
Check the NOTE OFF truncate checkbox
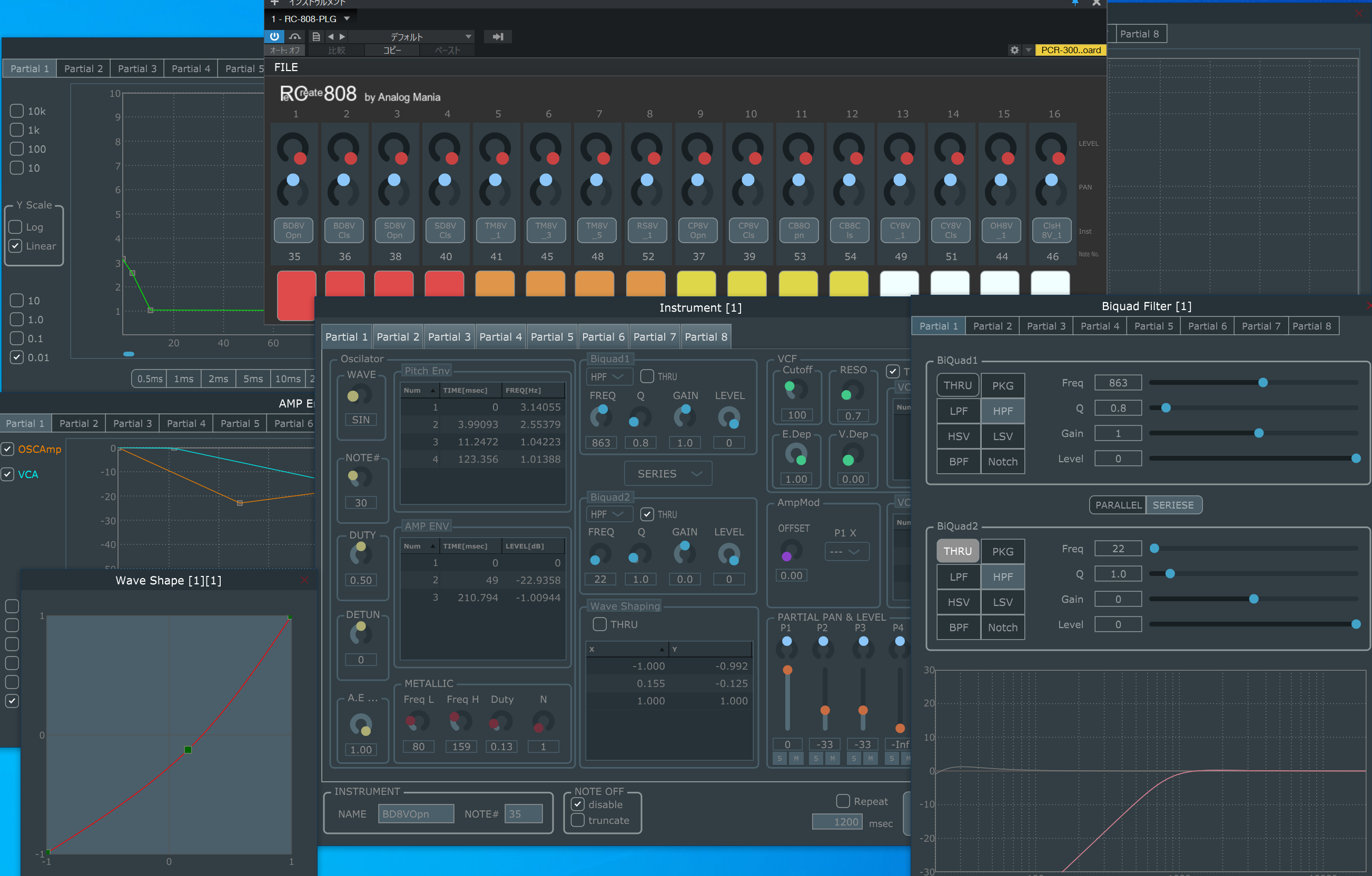578,820
